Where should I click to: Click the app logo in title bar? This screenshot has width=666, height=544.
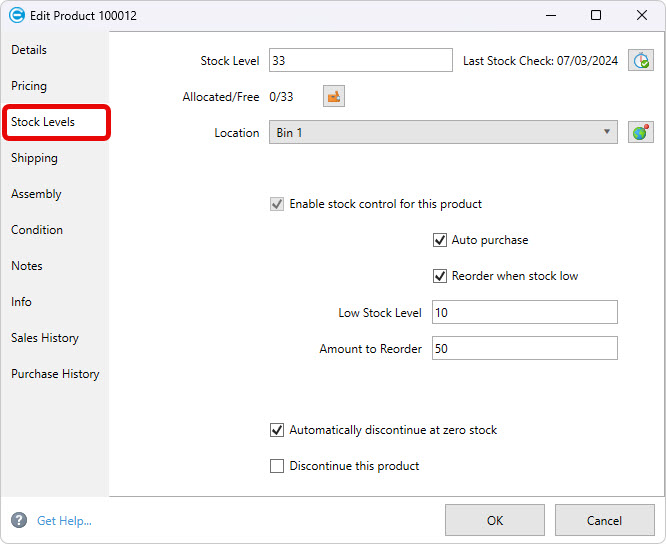pos(16,16)
